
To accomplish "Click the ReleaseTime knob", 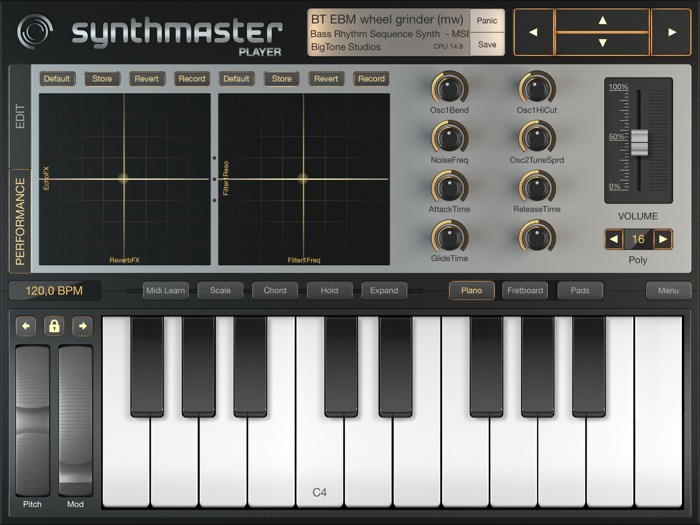I will coord(537,187).
